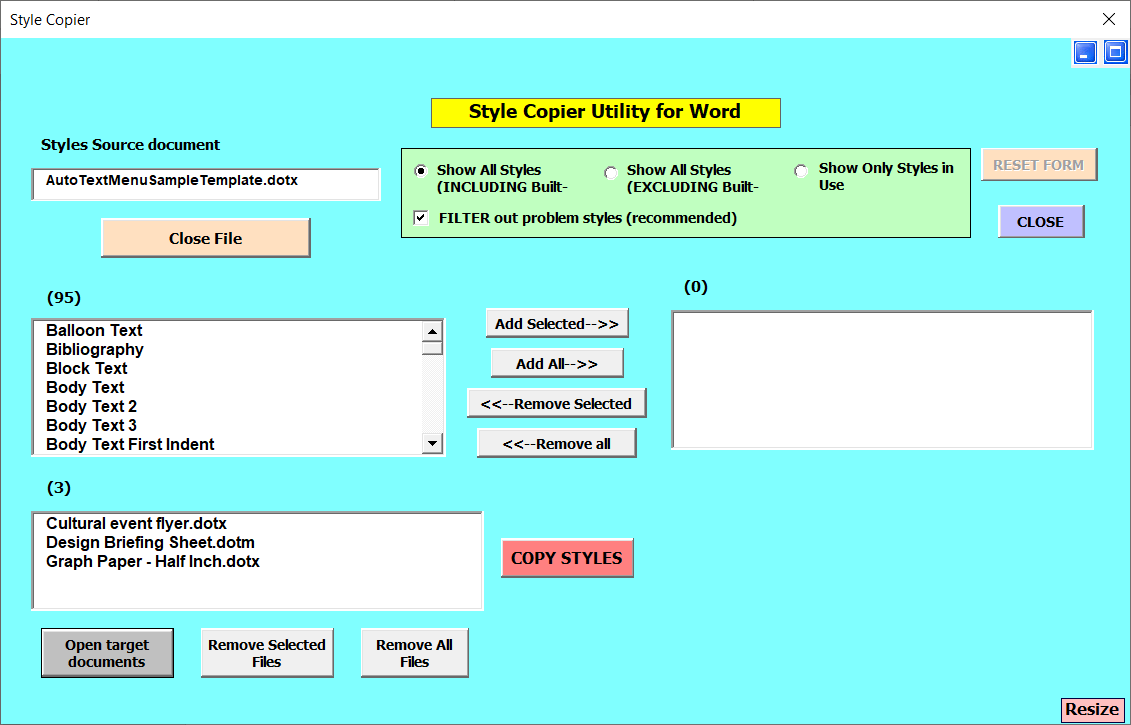
Task: Click the styles list scrollbar thumb
Action: click(x=432, y=348)
